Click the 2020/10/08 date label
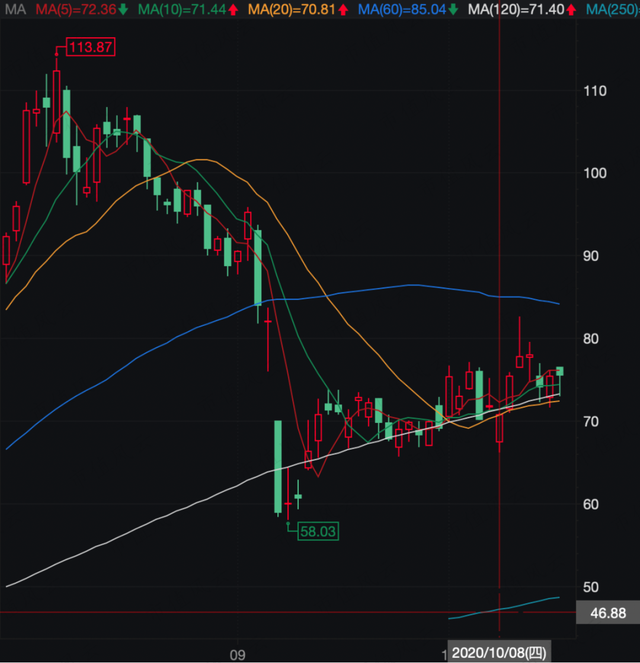The image size is (640, 663). coord(499,653)
